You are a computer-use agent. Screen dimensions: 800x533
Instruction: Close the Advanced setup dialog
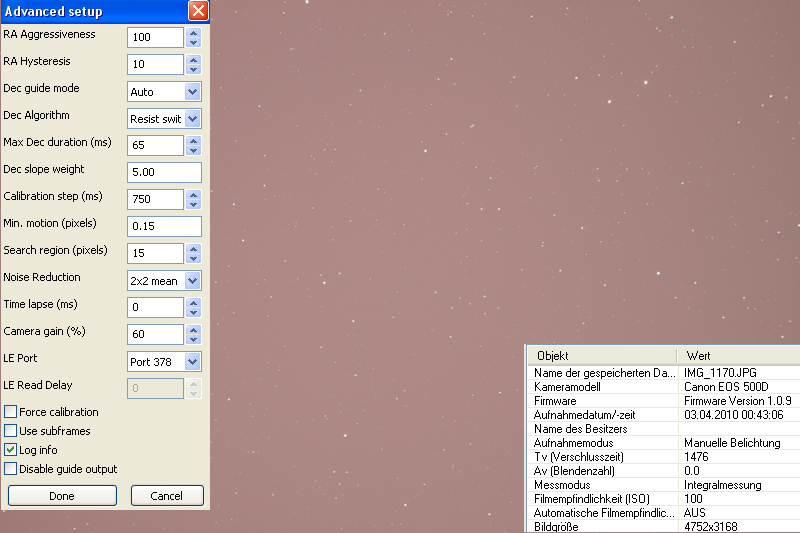198,11
